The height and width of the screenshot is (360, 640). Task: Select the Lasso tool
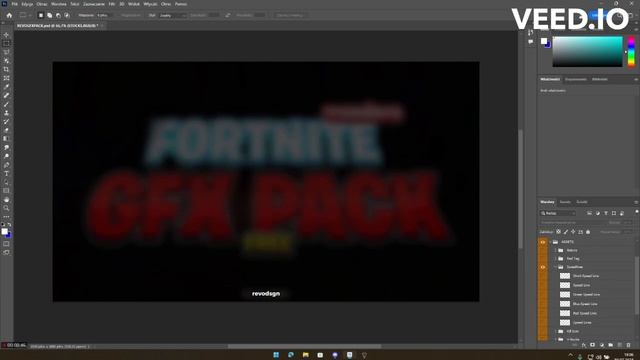pos(6,52)
